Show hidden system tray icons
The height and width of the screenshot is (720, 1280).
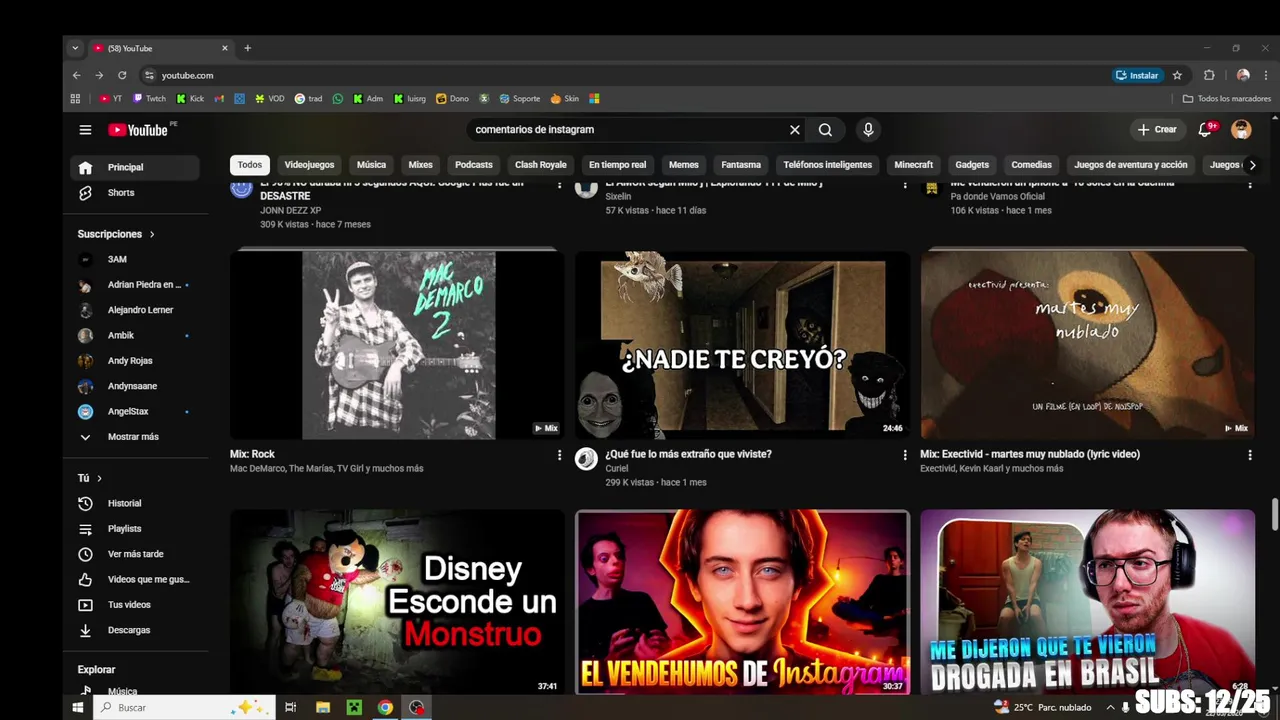pyautogui.click(x=1110, y=707)
